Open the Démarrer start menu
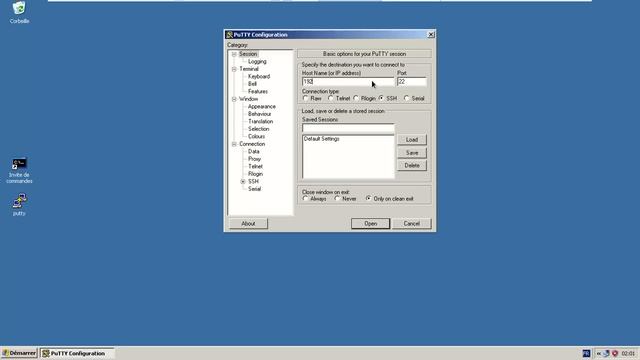 pos(19,353)
